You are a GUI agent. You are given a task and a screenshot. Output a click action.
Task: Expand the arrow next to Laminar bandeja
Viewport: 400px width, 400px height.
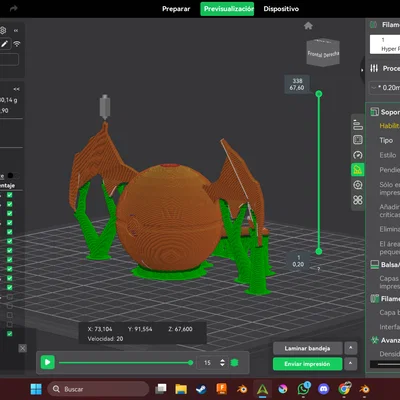[x=351, y=348]
